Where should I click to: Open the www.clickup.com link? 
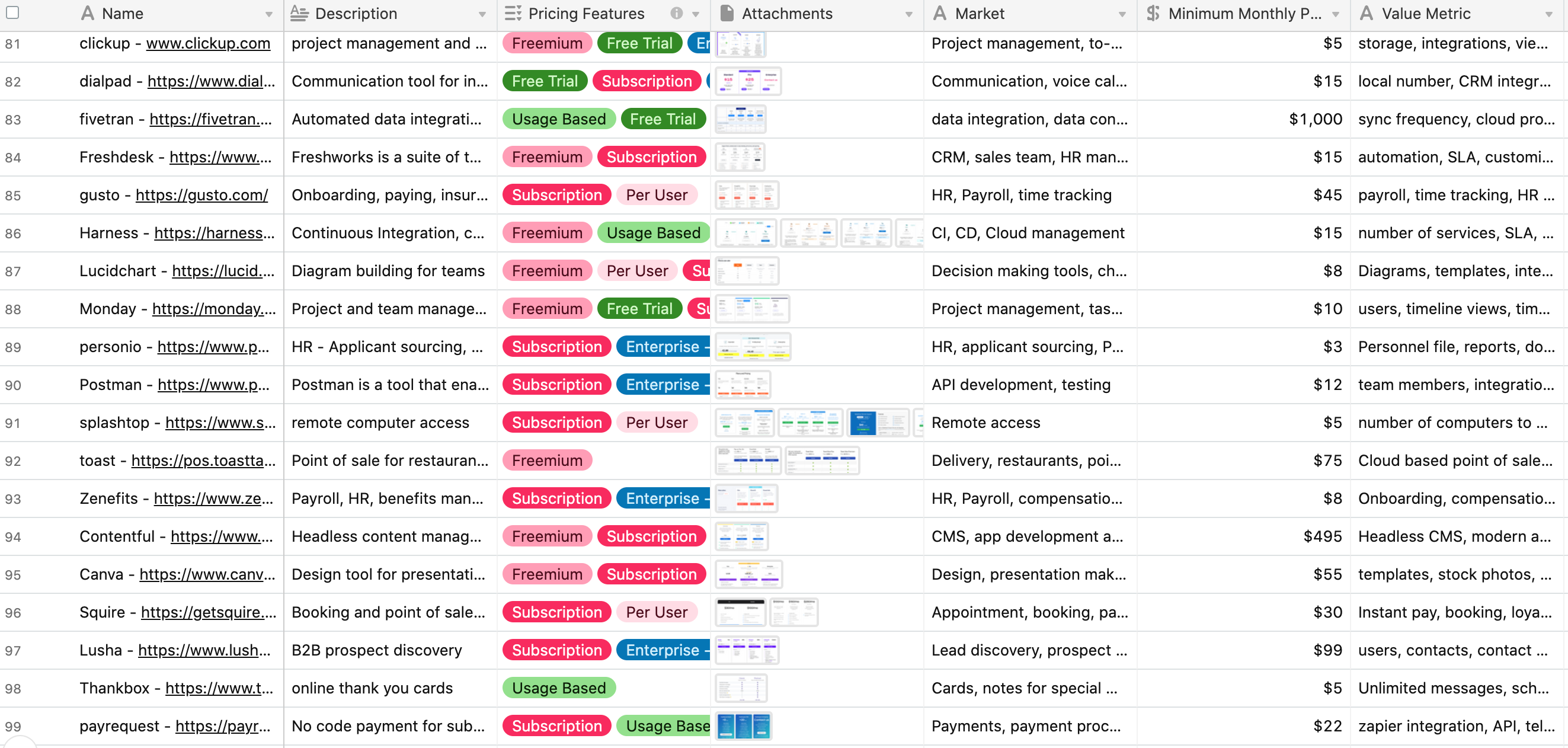(x=208, y=43)
